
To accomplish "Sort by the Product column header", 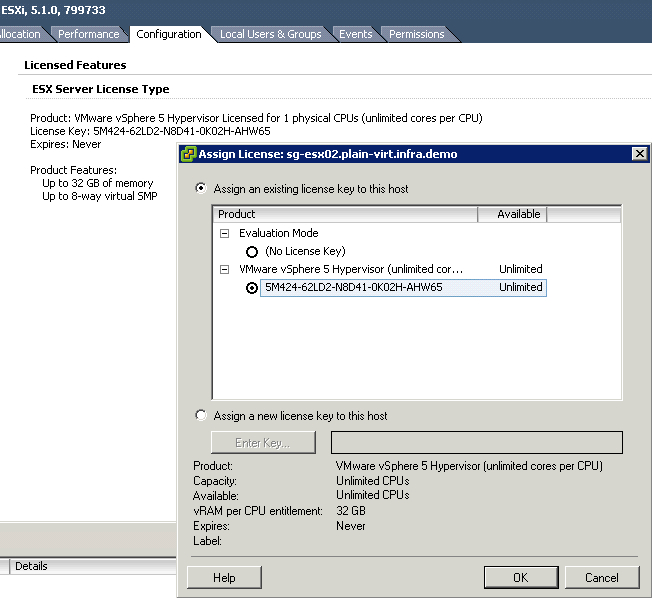I will 345,214.
